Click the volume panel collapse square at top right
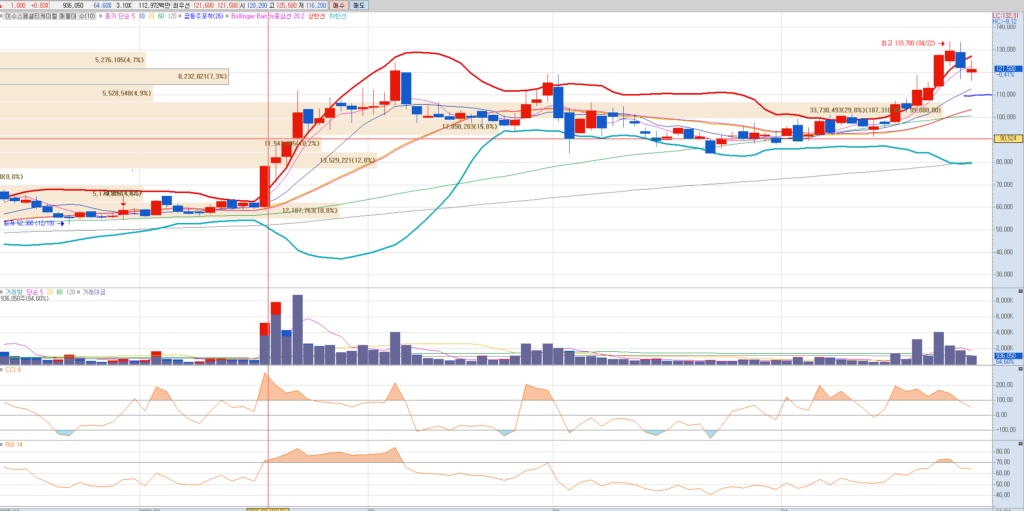 [1020, 289]
